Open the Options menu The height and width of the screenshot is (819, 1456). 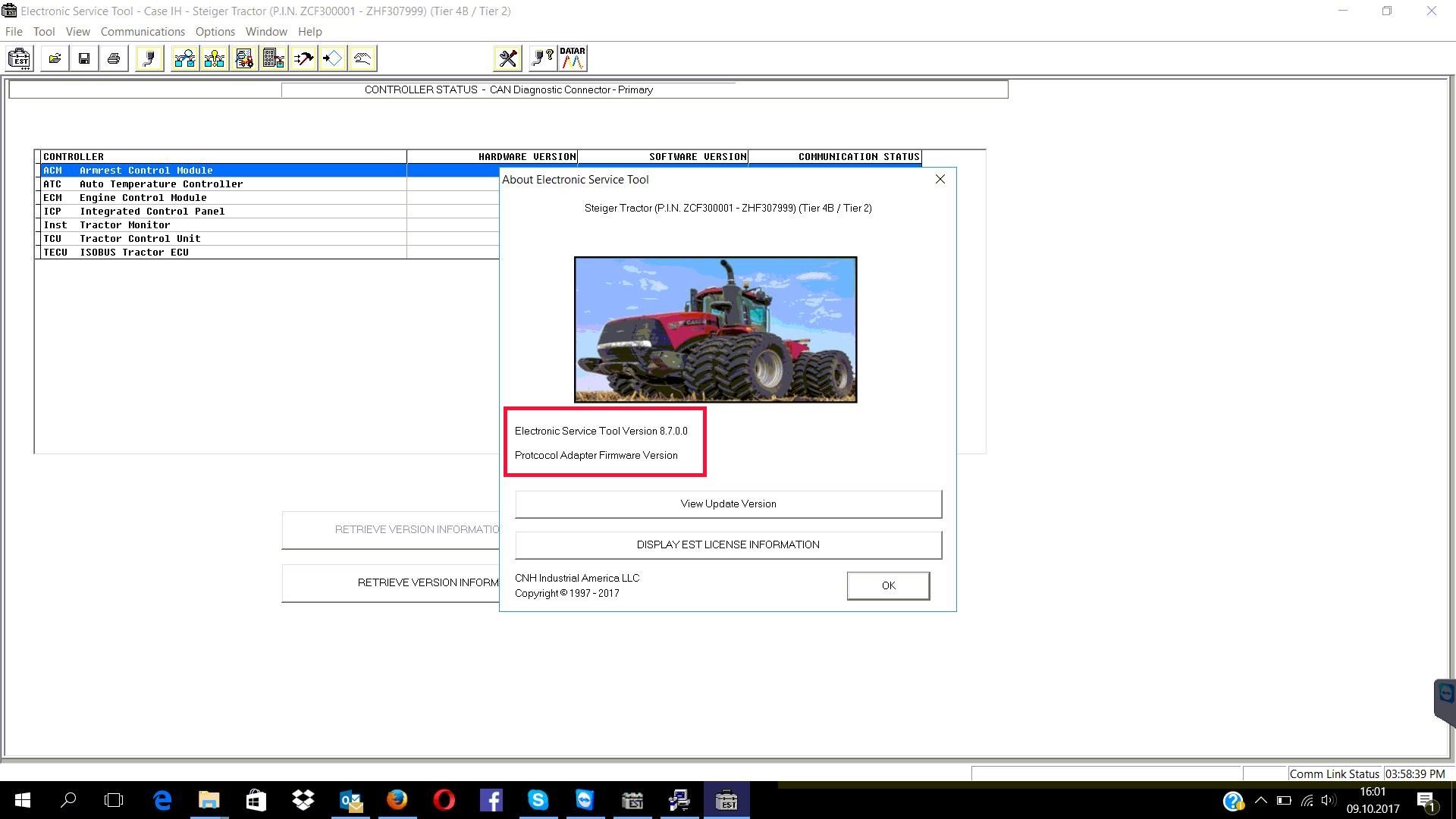tap(215, 32)
